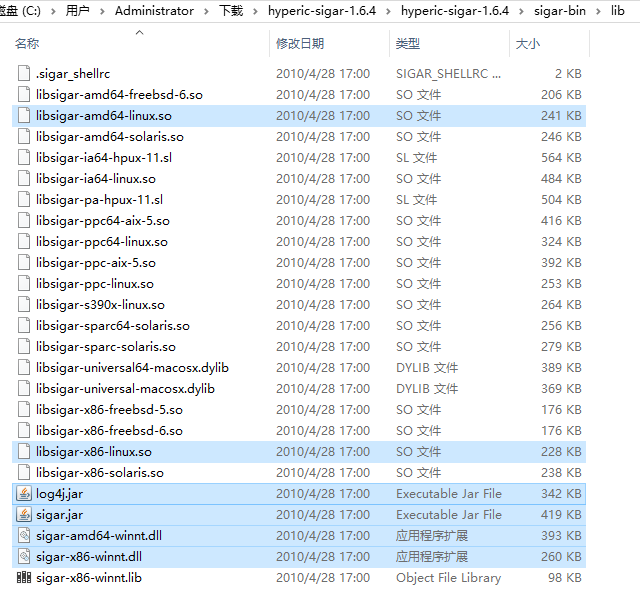Screen dimensions: 640x599
Task: Click the Object File Library type cell
Action: click(x=449, y=577)
